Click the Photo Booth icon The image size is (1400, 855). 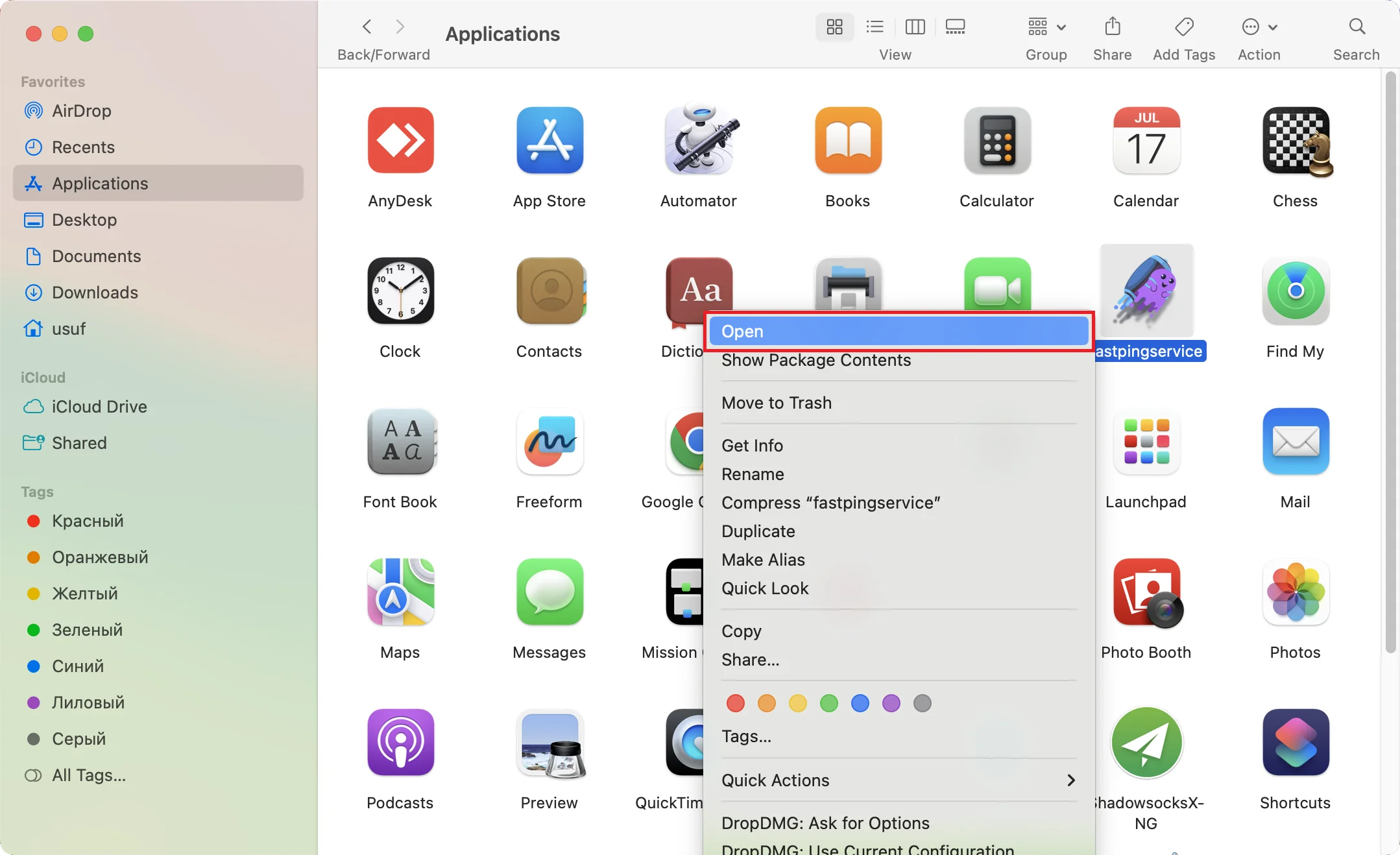pyautogui.click(x=1146, y=592)
